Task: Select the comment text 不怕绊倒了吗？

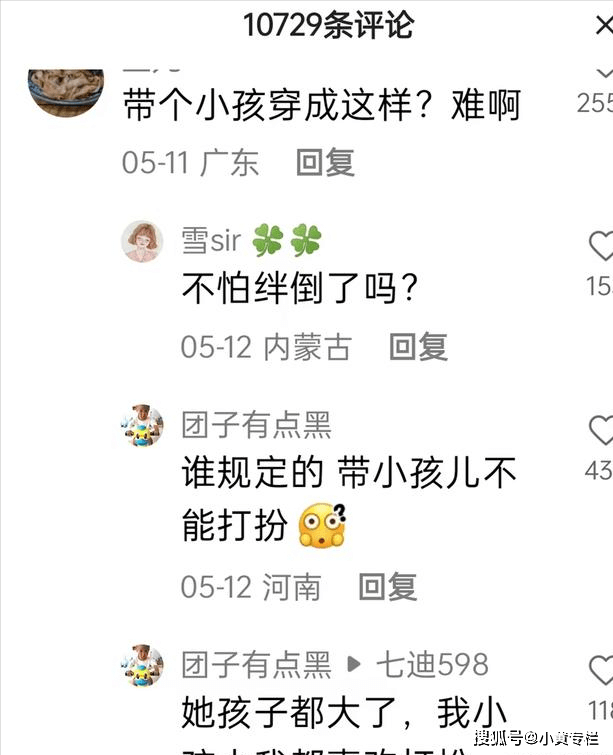Action: (300, 288)
